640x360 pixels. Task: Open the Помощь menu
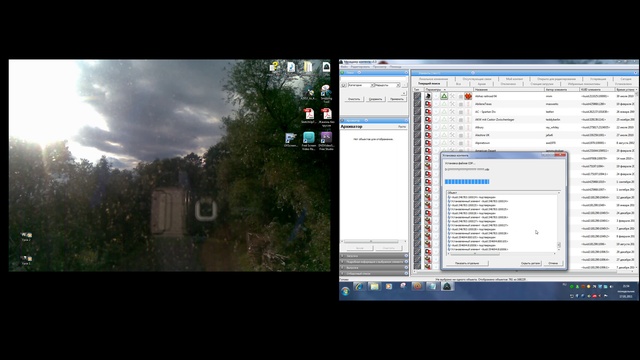tap(395, 67)
